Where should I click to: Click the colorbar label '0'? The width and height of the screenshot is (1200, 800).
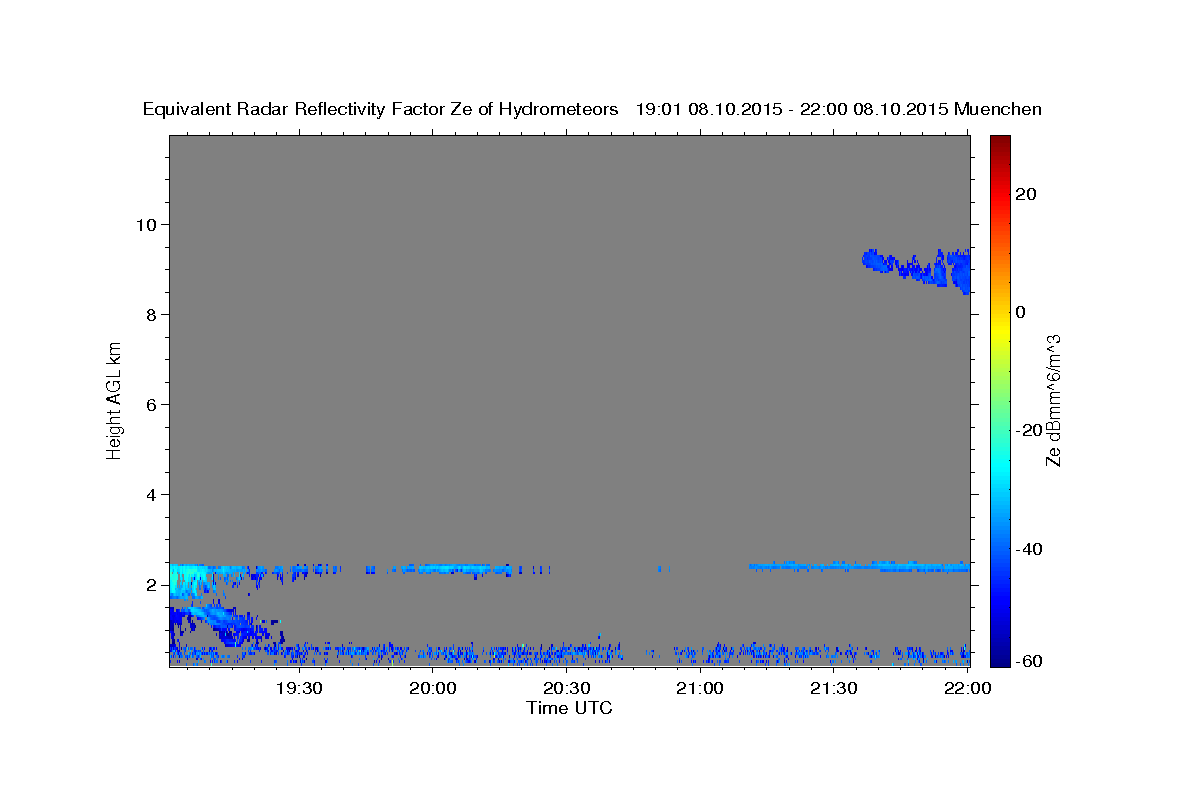click(1021, 312)
